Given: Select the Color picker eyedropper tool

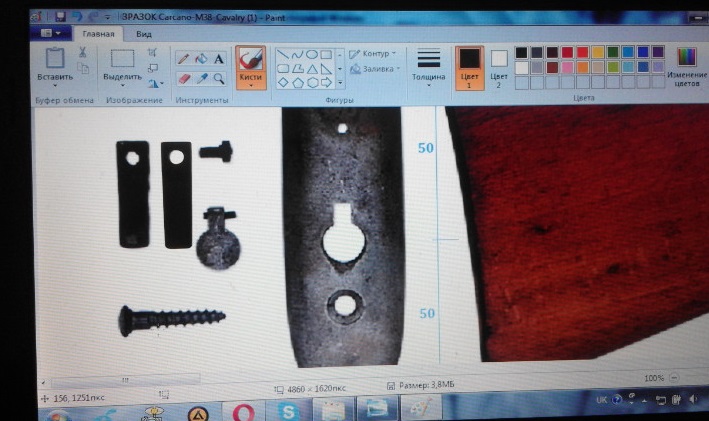Looking at the screenshot, I should point(202,79).
